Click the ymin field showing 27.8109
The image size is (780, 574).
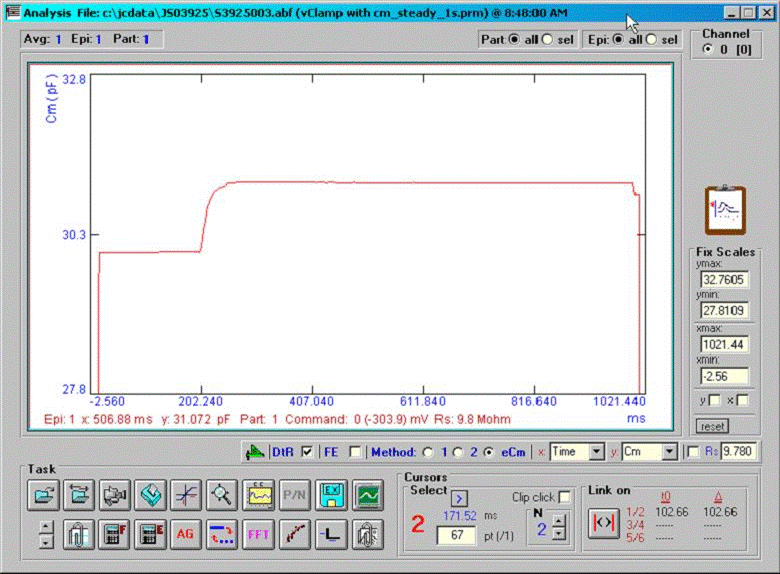click(724, 311)
